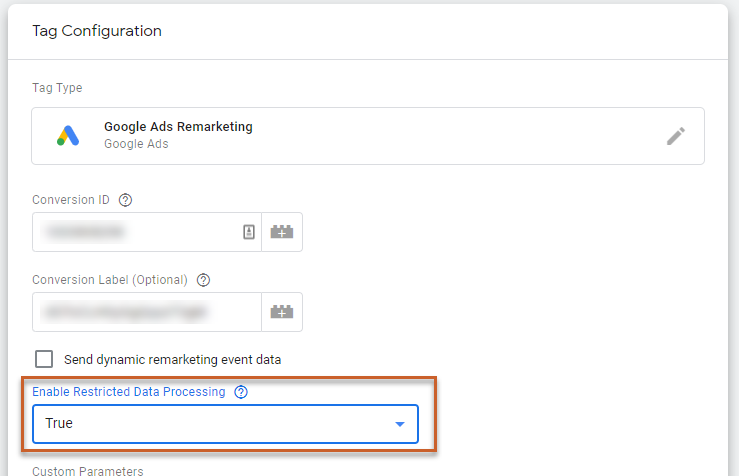Image resolution: width=739 pixels, height=476 pixels.
Task: Open variable picker beside Conversion Label field
Action: pos(282,312)
